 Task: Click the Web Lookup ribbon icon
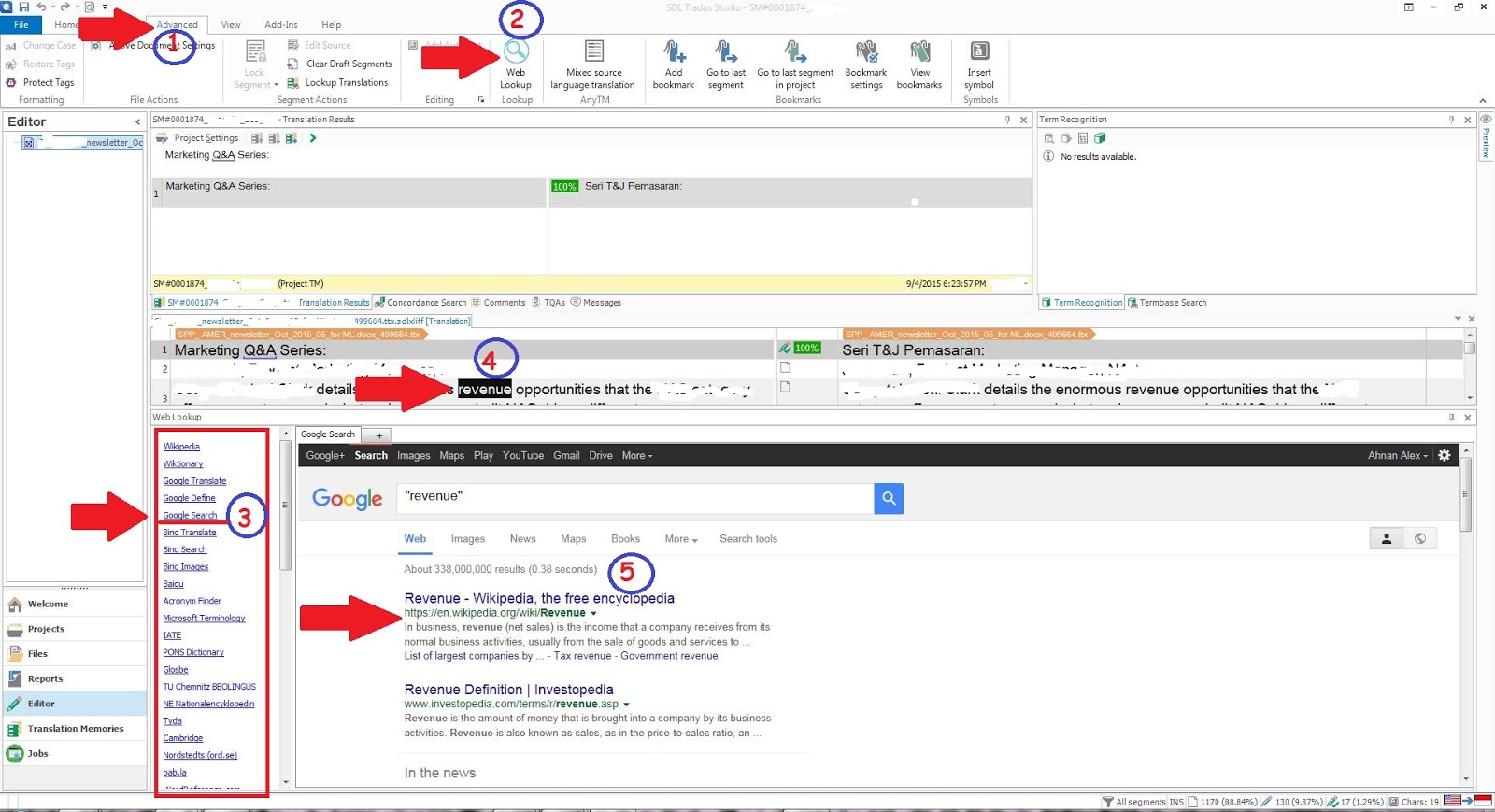(x=516, y=51)
